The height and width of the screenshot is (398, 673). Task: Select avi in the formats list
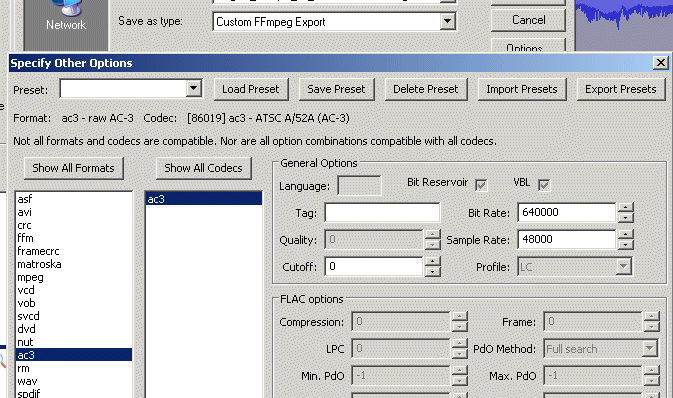[73, 212]
